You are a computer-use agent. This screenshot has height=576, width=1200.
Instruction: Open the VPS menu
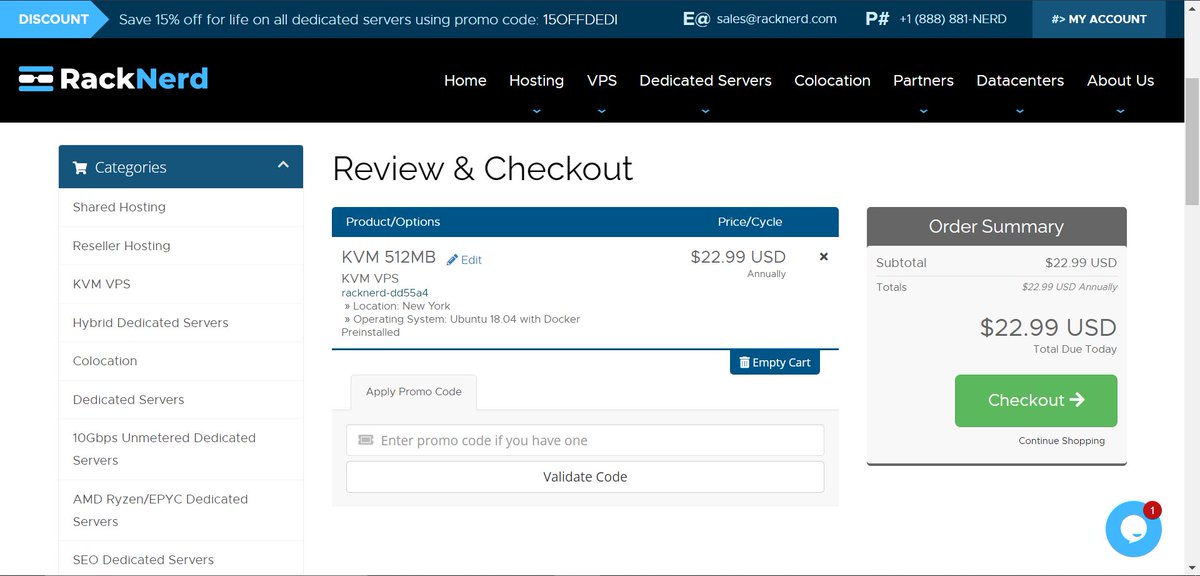[x=602, y=80]
